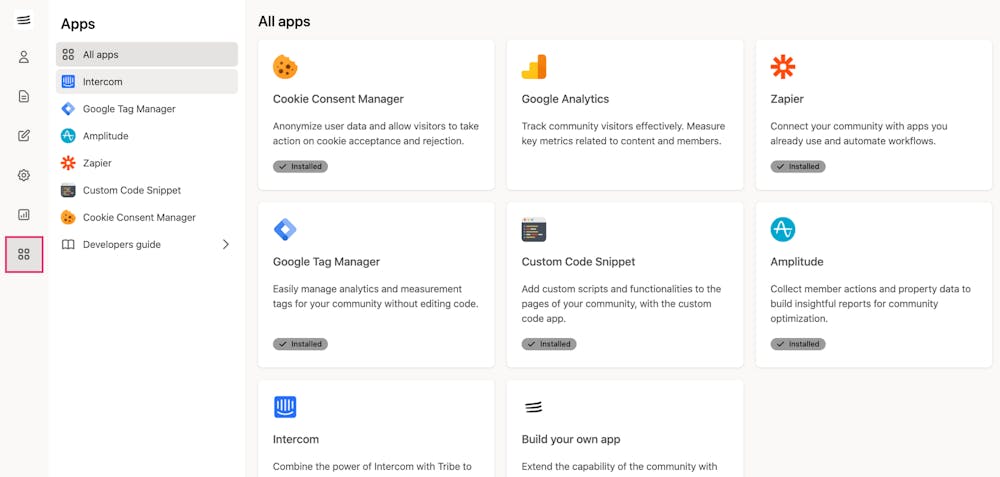Click the Google Analytics card icon

pyautogui.click(x=534, y=67)
